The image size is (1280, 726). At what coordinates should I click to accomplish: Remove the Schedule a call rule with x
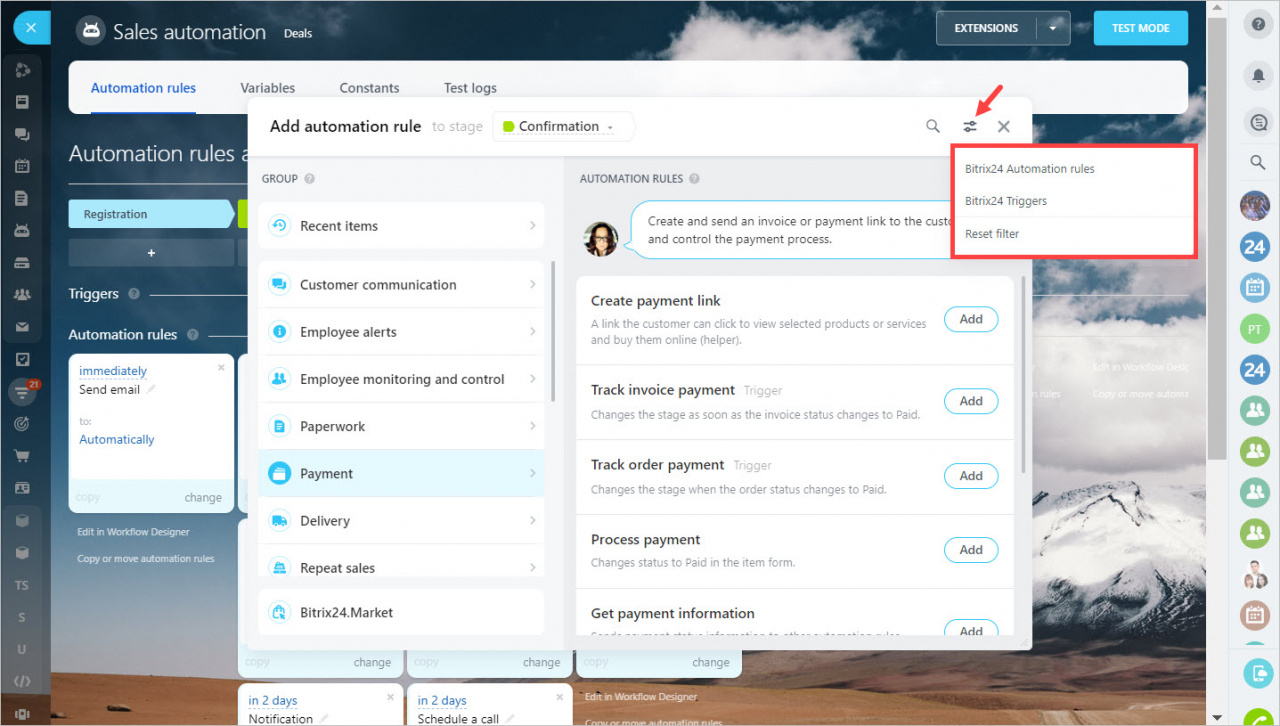tap(559, 697)
